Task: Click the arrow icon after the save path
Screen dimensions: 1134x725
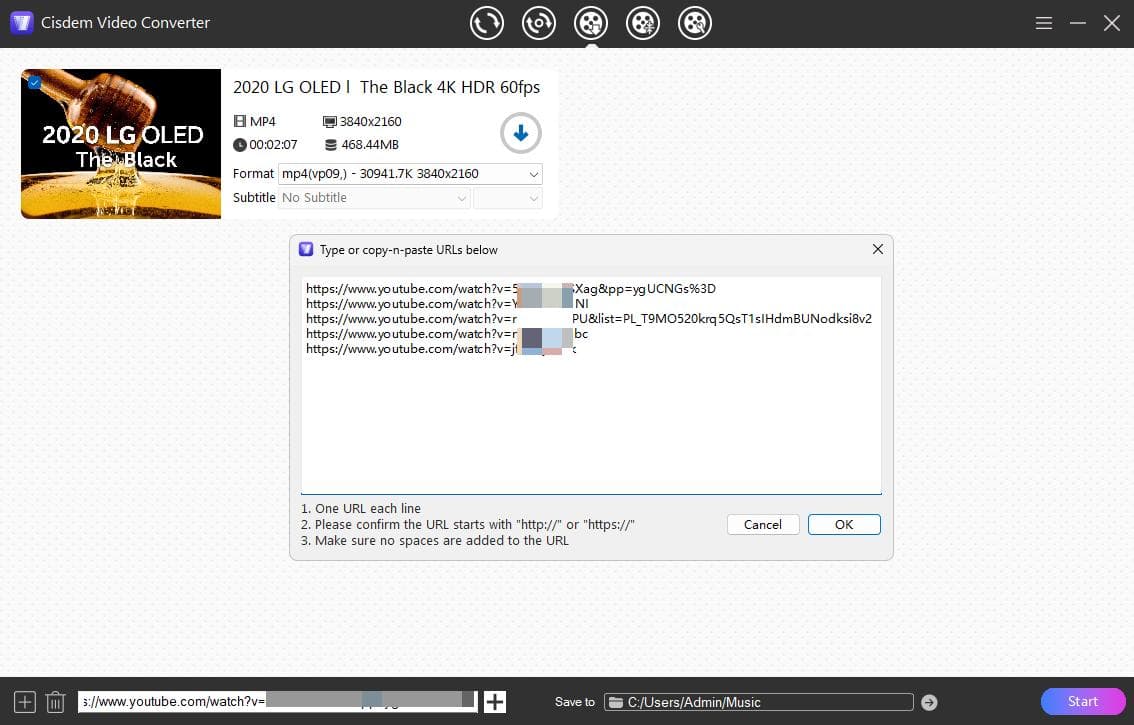Action: pos(929,702)
